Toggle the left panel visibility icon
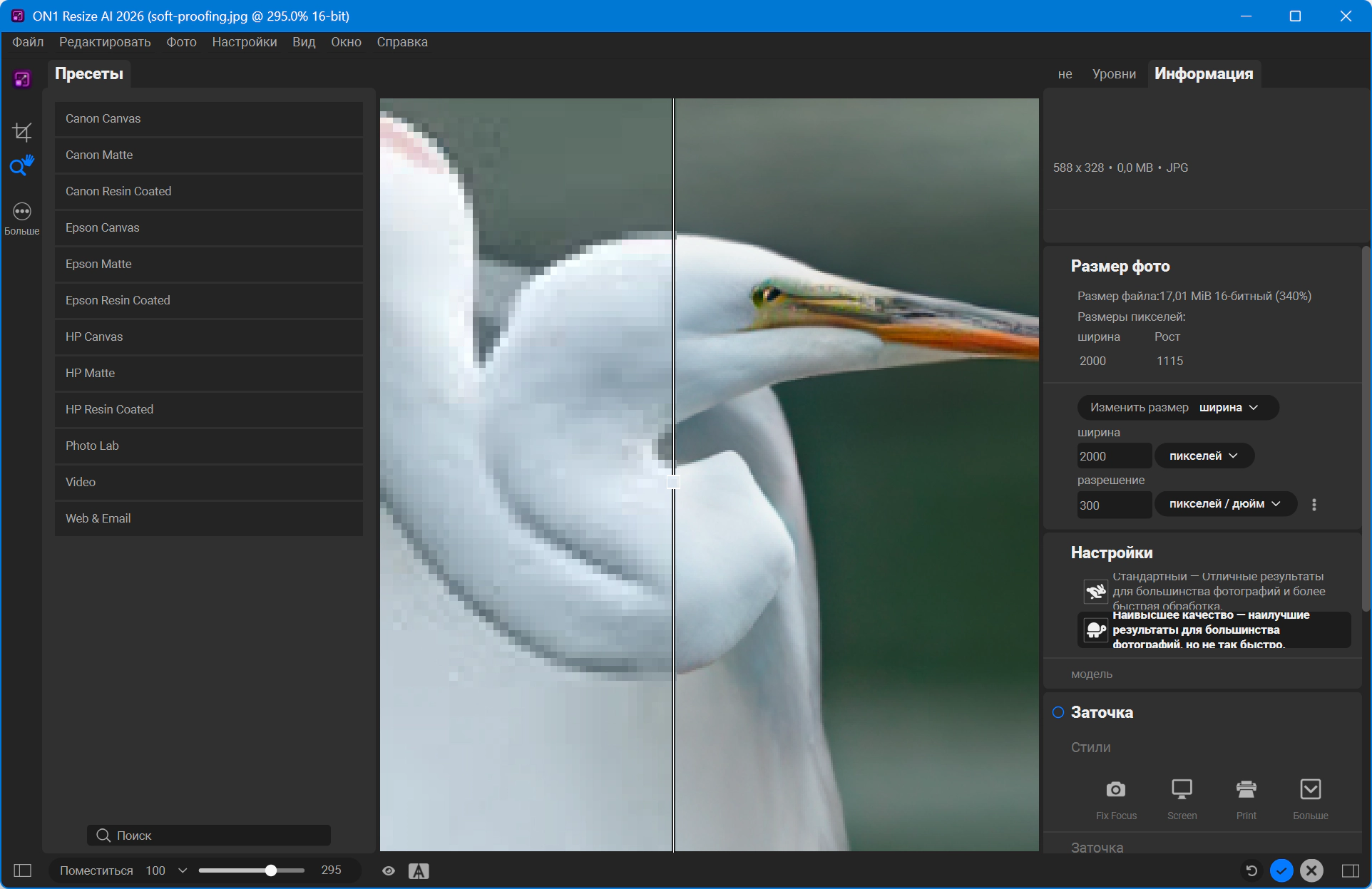Image resolution: width=1372 pixels, height=889 pixels. click(x=23, y=870)
